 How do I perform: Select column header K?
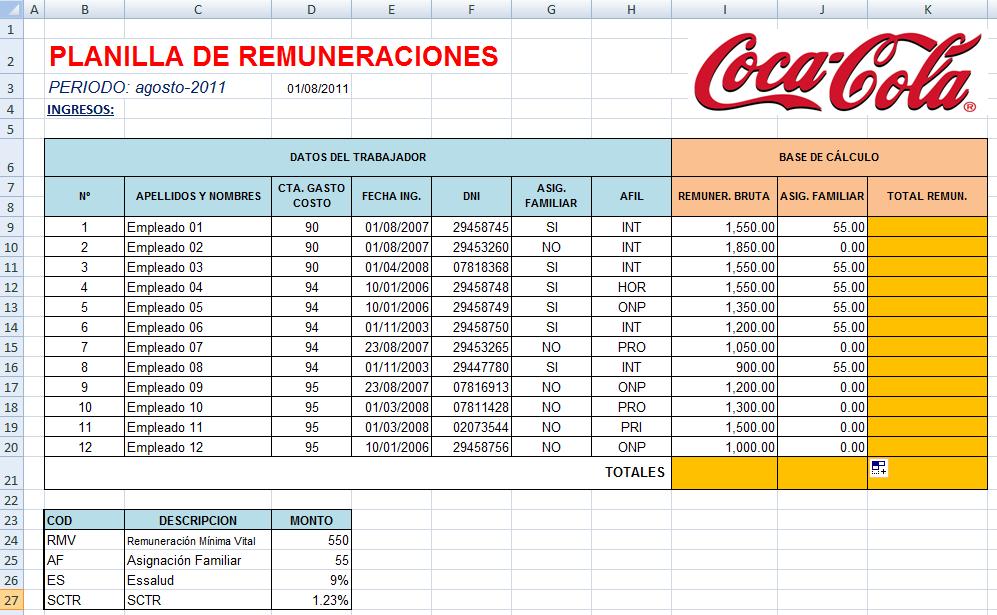tap(927, 10)
